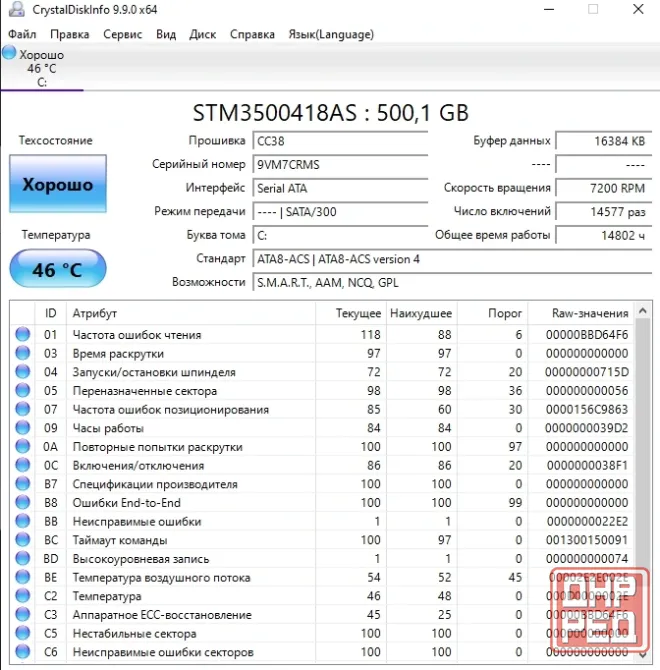The width and height of the screenshot is (660, 670).
Task: Click the Скорость вращения value 7200 RPM
Action: tap(604, 188)
